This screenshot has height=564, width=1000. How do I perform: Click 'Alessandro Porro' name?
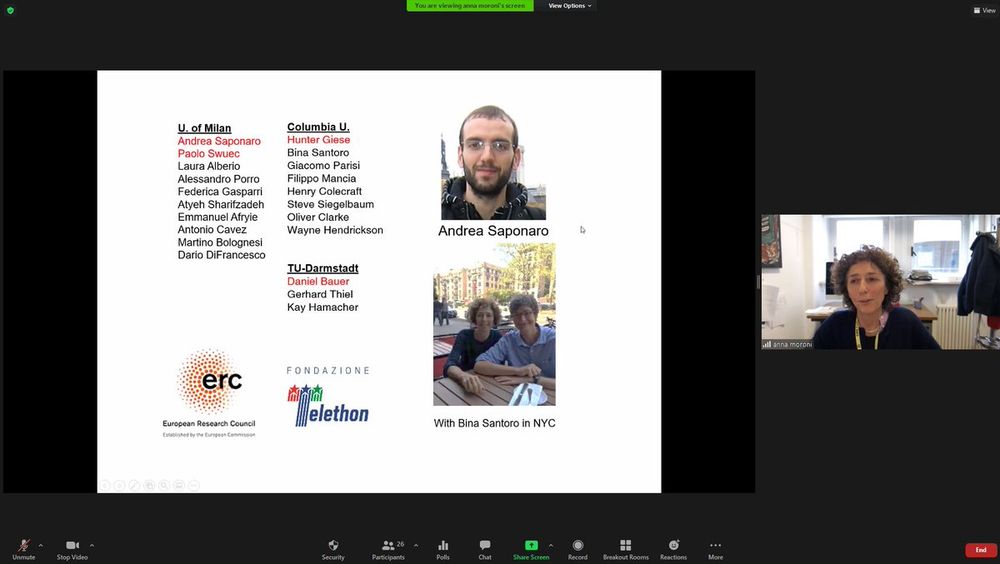coord(219,179)
